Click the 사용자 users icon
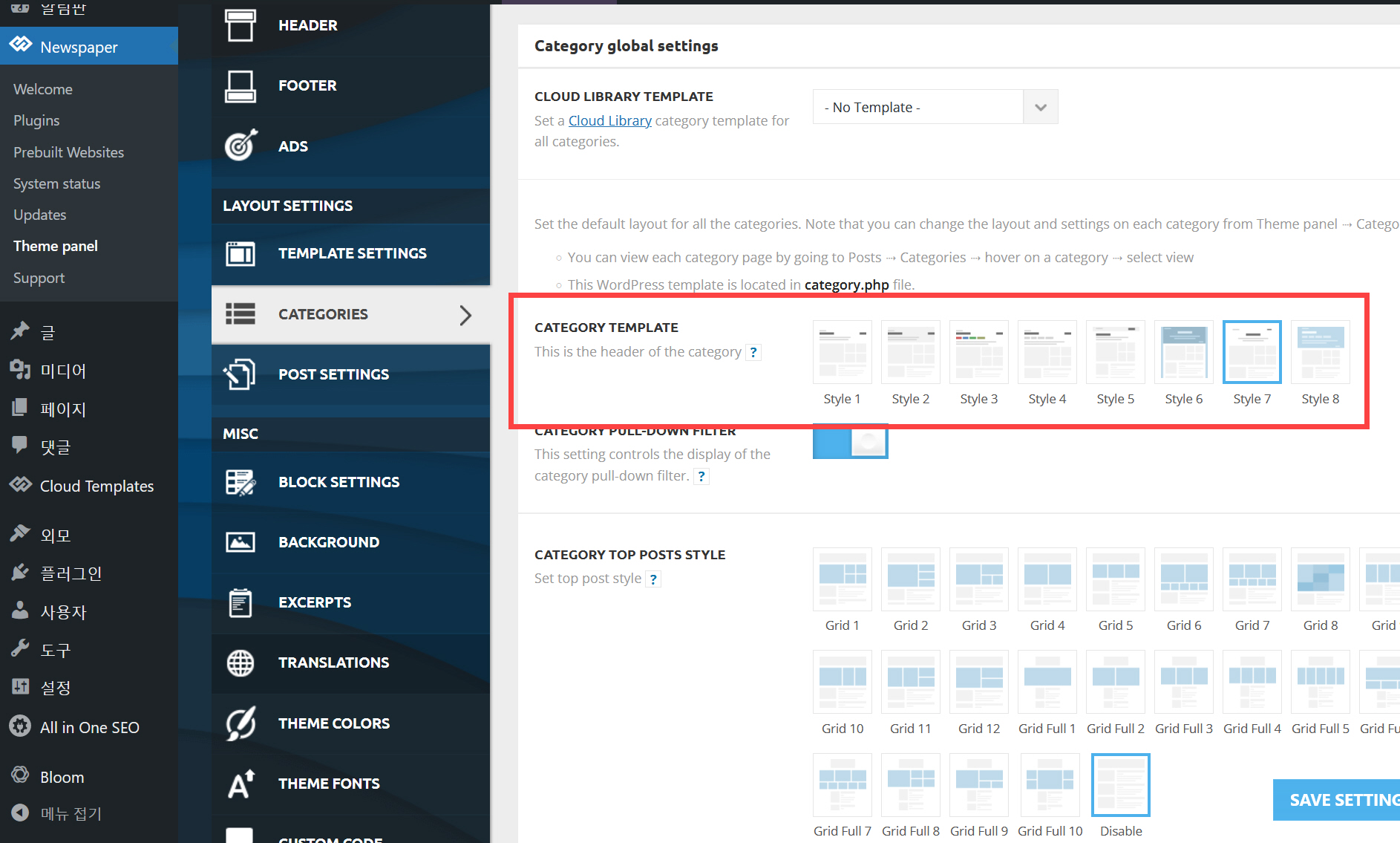The image size is (1400, 843). (x=20, y=611)
